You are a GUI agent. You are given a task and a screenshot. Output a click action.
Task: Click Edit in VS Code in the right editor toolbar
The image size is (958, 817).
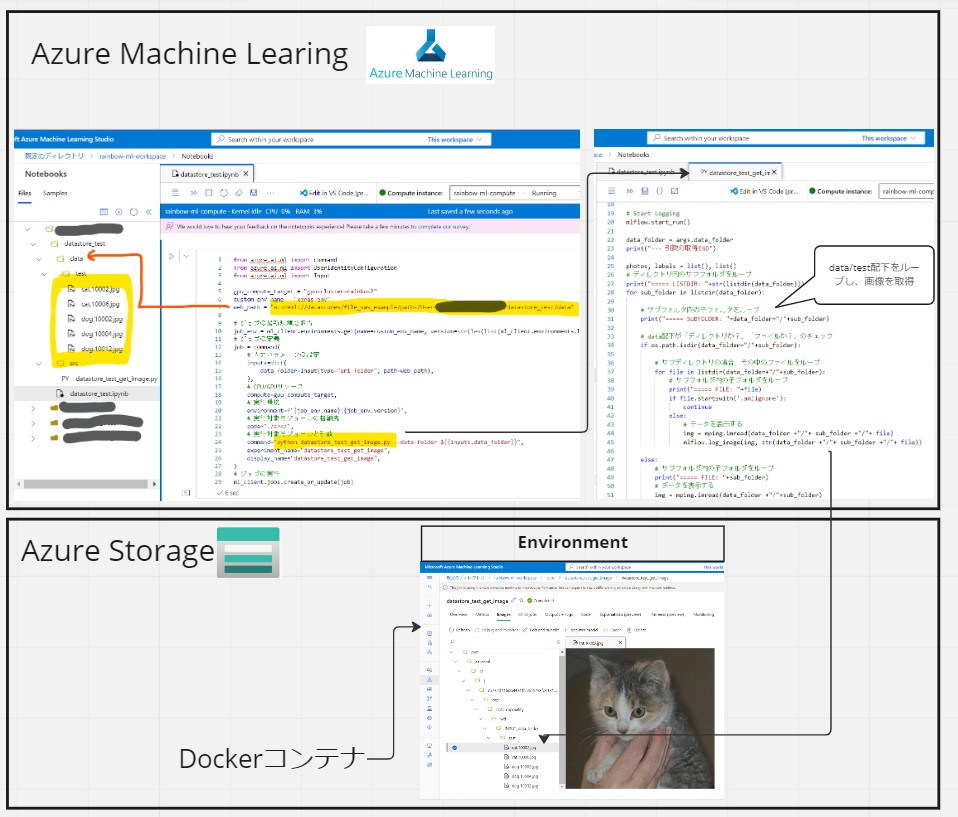tap(764, 191)
